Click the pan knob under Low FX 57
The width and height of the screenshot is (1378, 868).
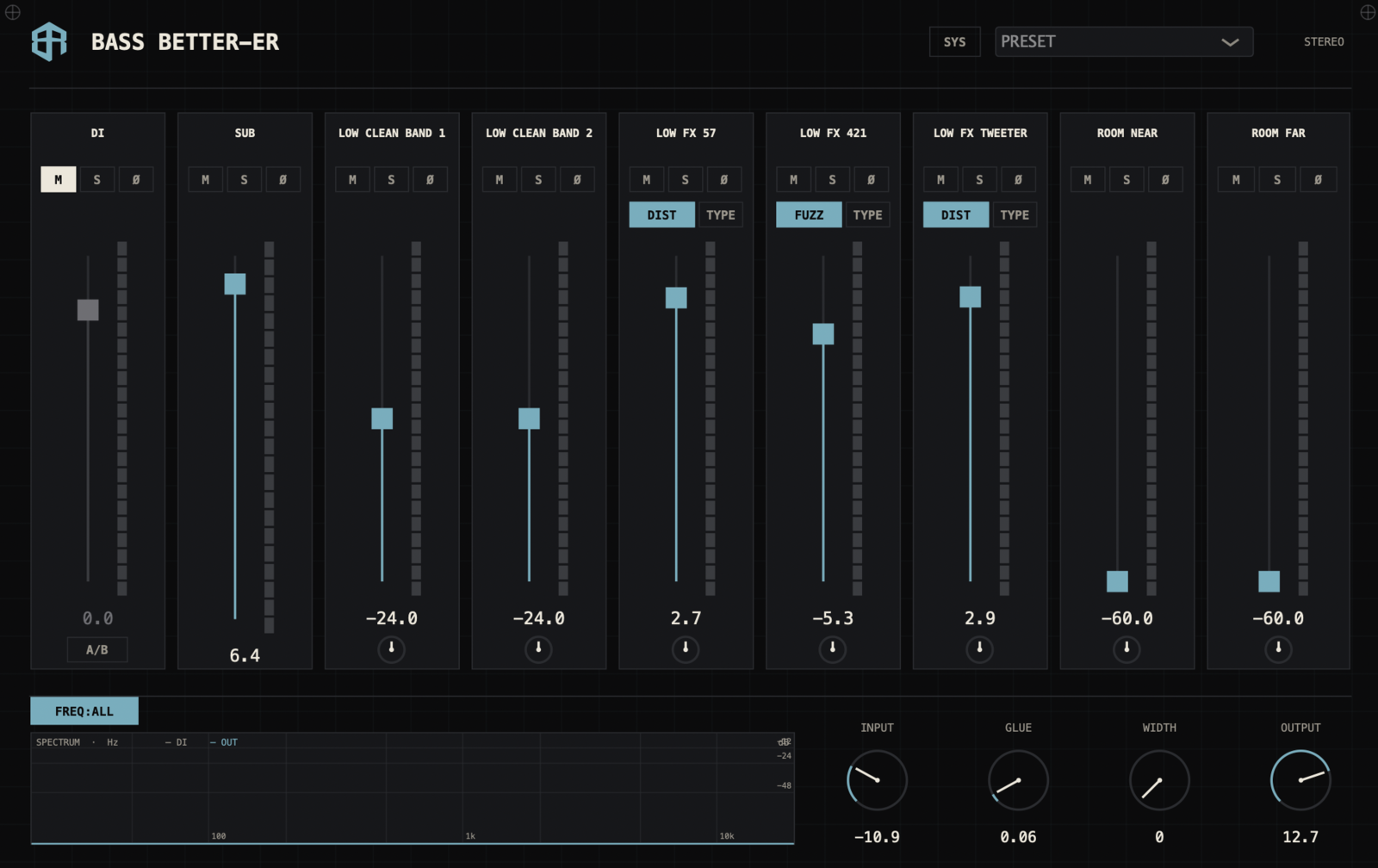[x=686, y=648]
